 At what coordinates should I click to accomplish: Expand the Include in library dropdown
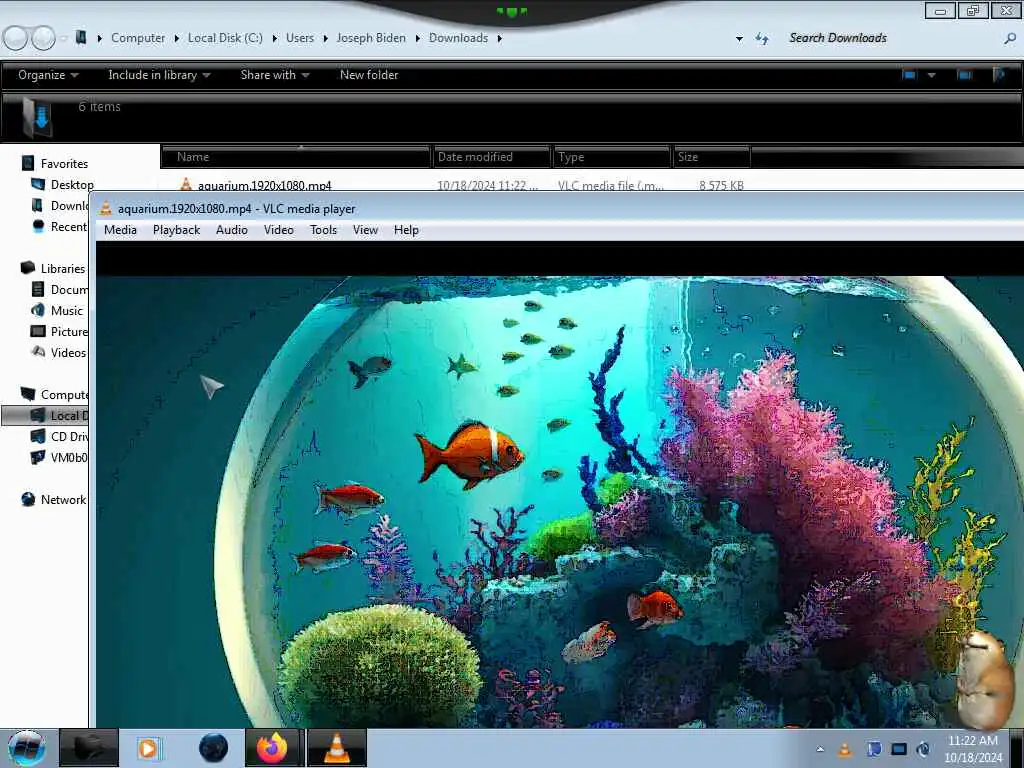[x=159, y=75]
